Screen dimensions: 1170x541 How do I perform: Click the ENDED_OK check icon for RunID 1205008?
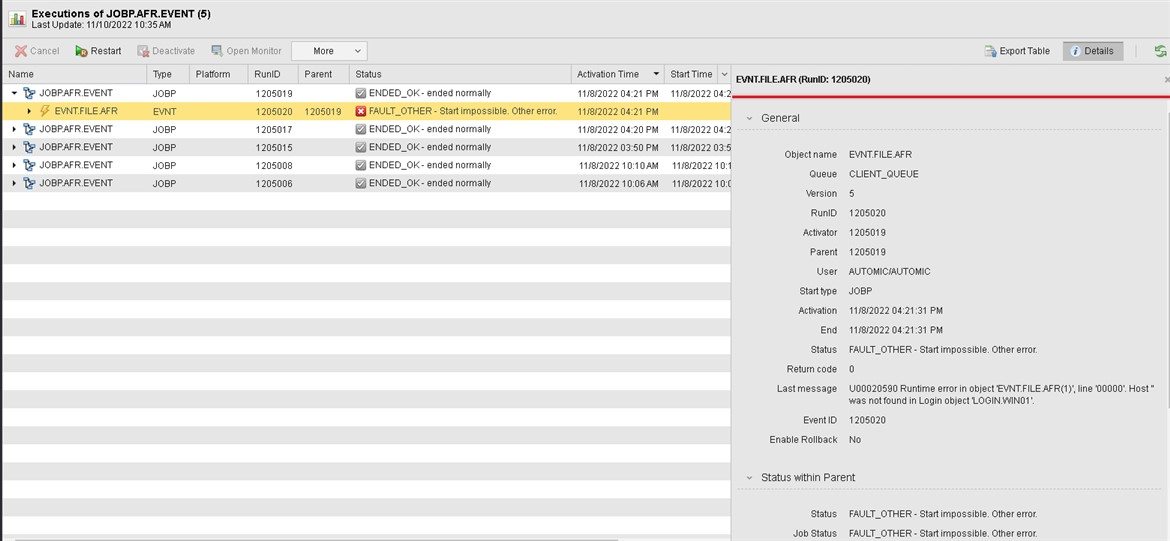[361, 165]
